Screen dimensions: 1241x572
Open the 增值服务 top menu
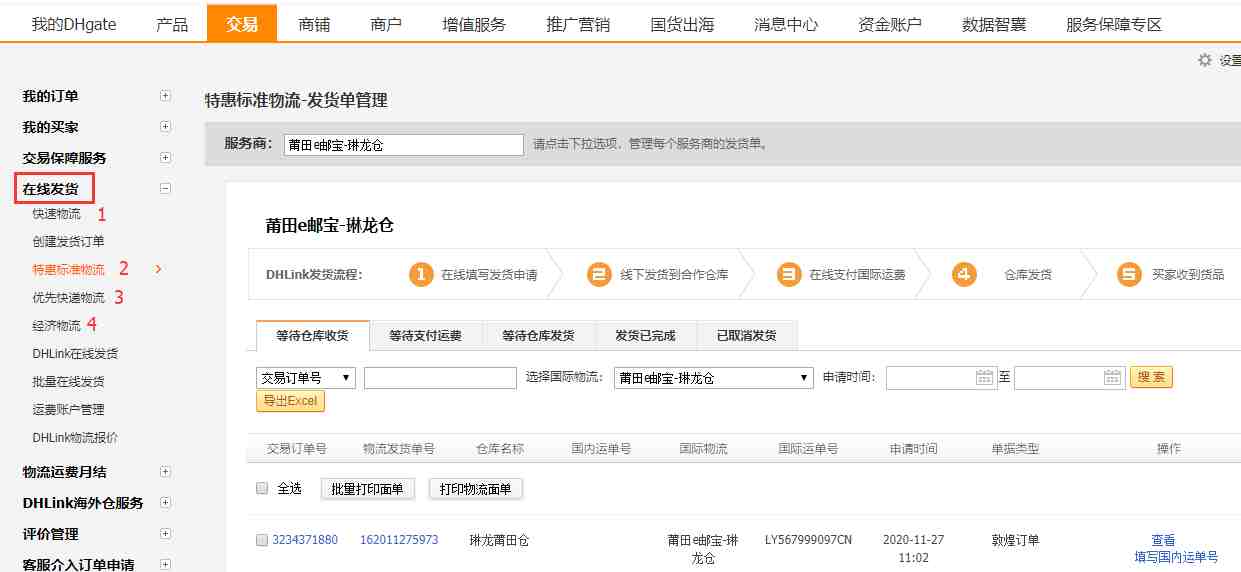click(x=474, y=24)
